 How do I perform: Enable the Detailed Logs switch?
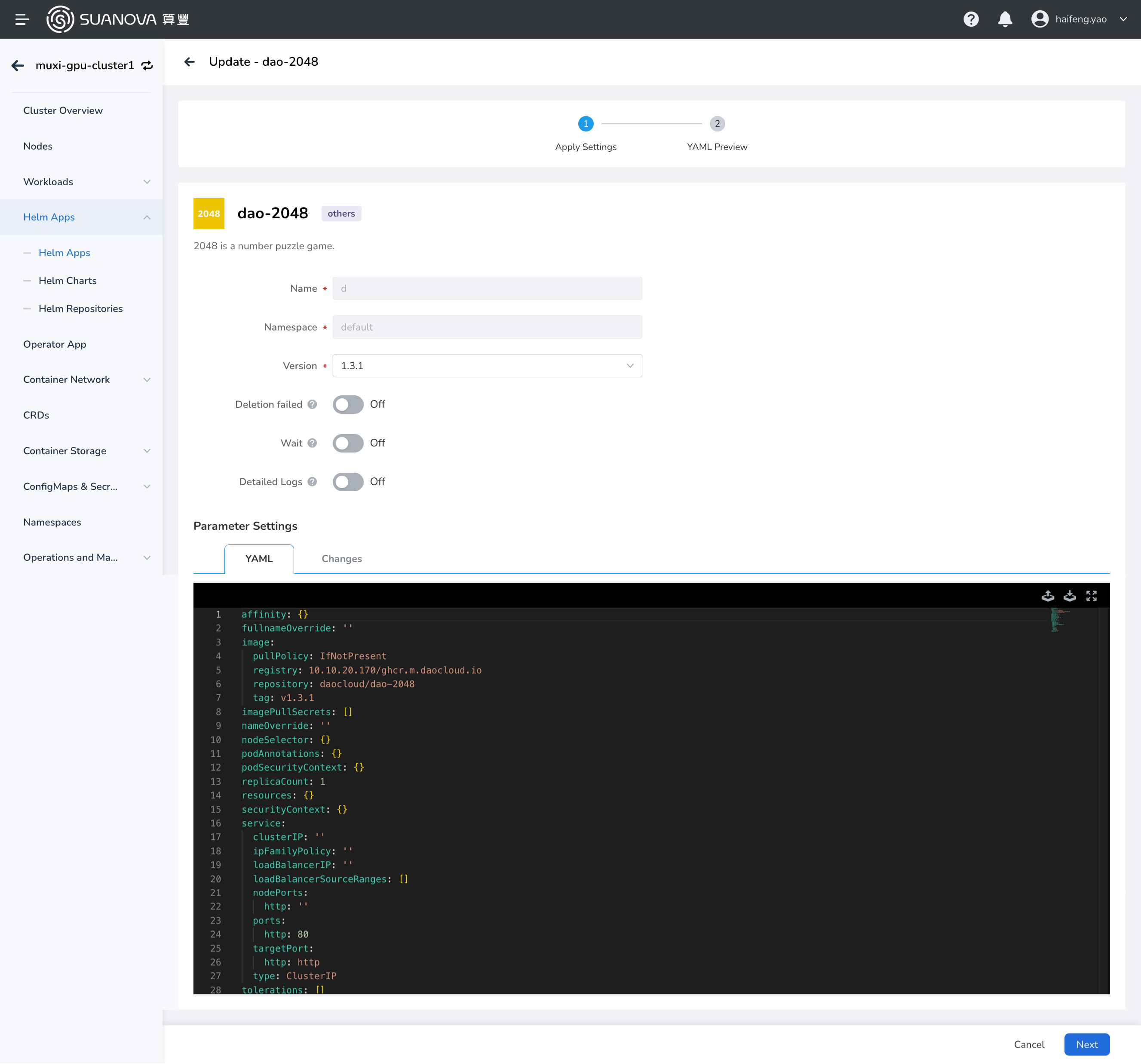pos(348,482)
